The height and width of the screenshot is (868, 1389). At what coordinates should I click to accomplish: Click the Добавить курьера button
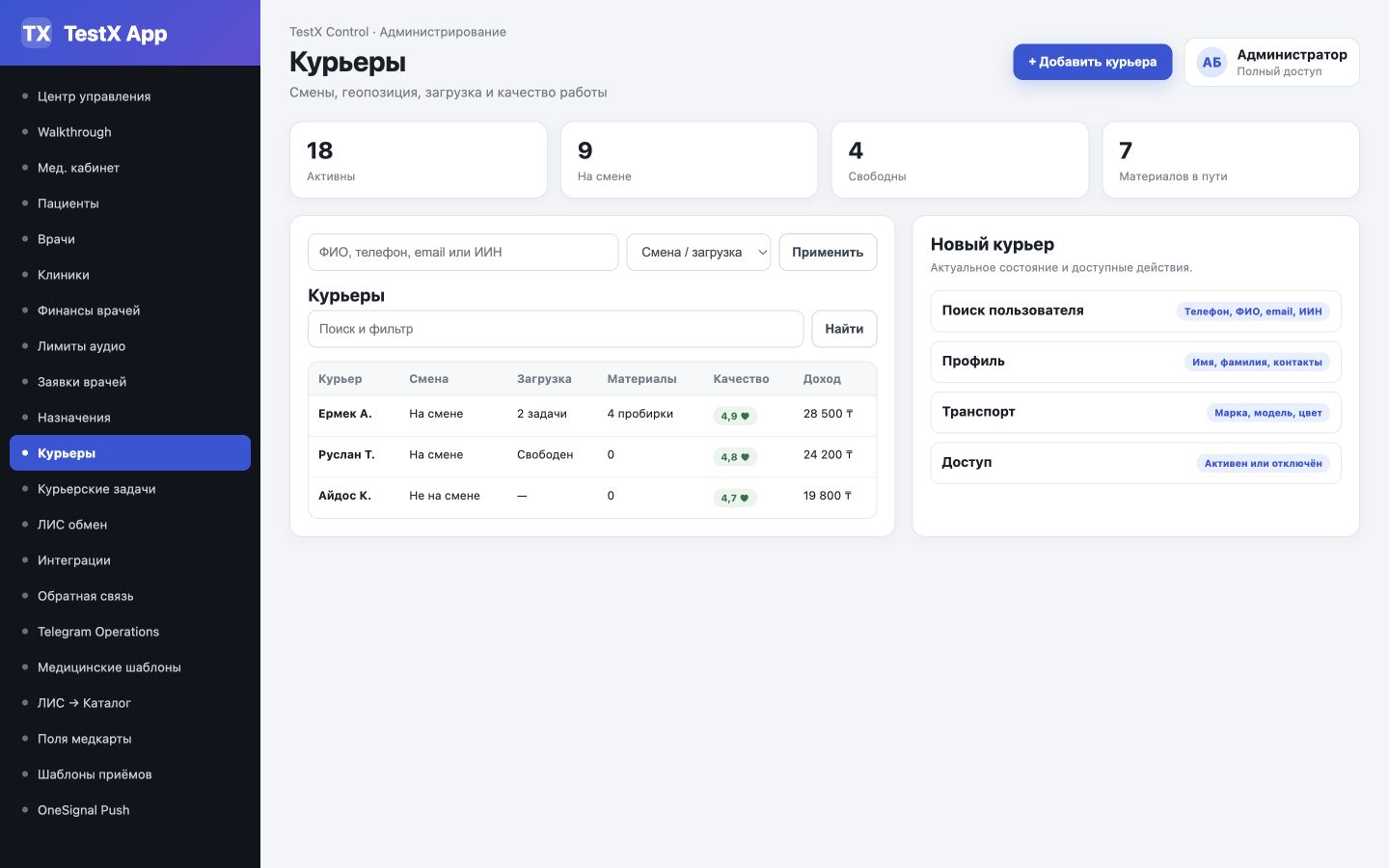[x=1092, y=62]
